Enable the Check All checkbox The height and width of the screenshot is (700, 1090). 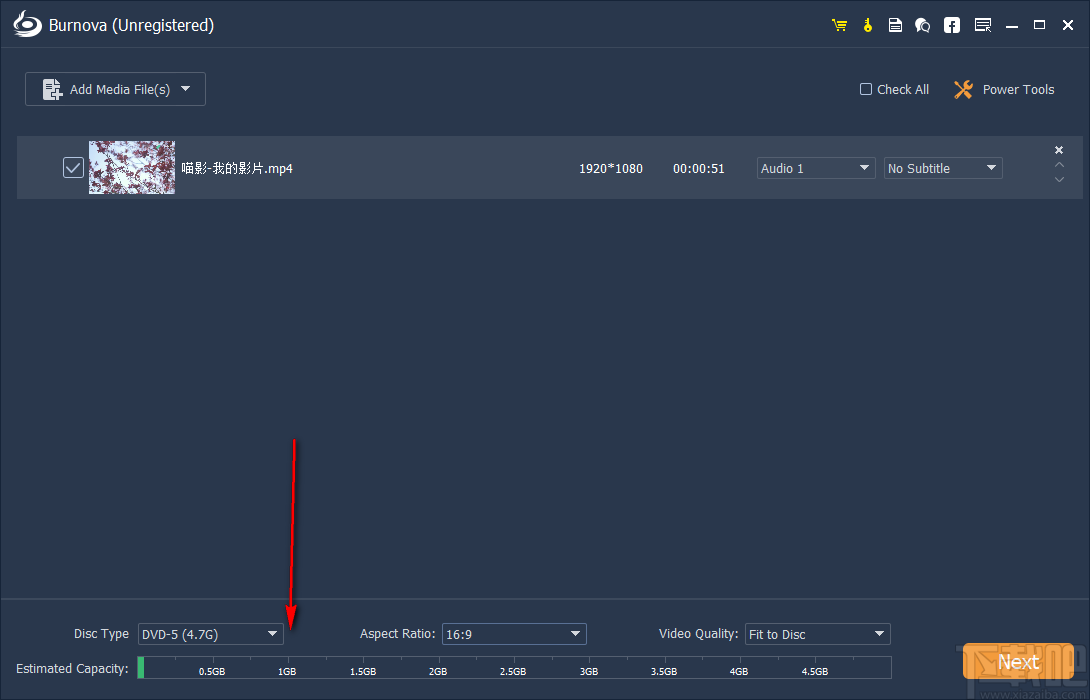pyautogui.click(x=865, y=89)
